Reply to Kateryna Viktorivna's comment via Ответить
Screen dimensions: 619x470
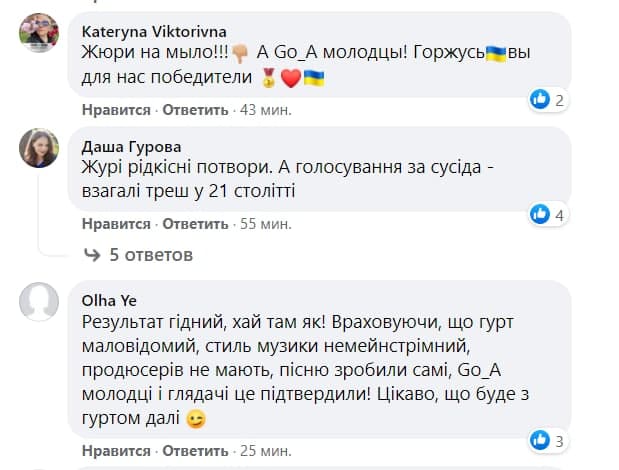coord(188,110)
